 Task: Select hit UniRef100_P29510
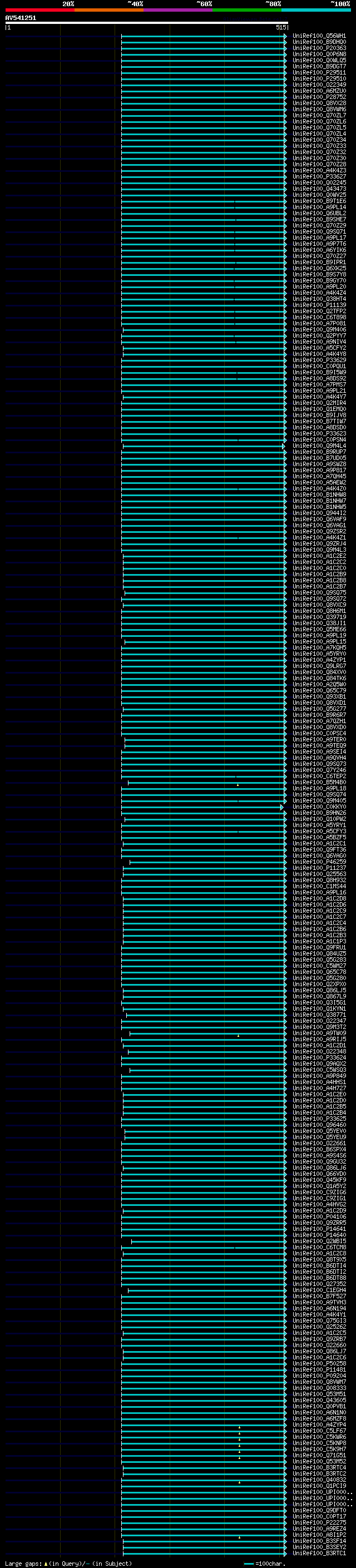[319, 78]
